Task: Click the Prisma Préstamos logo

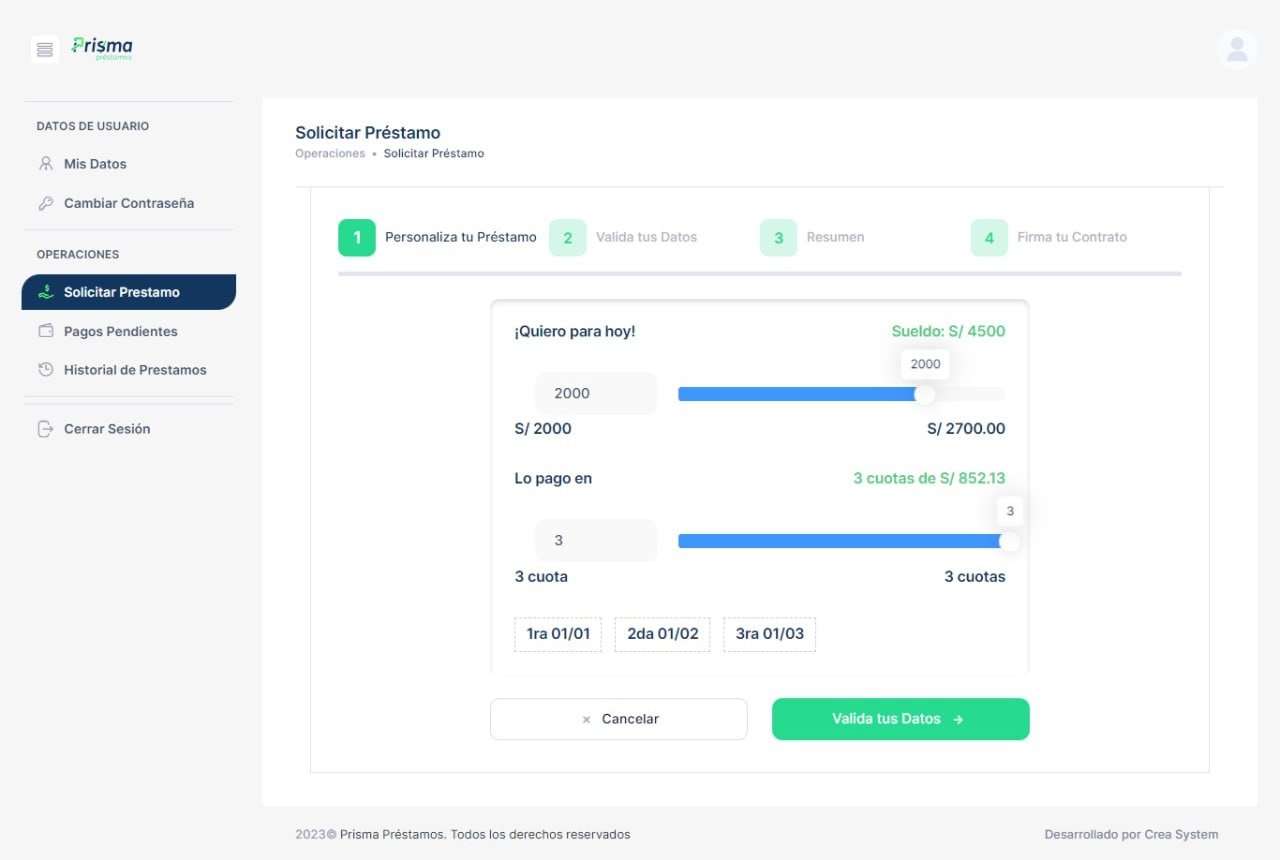Action: click(102, 48)
